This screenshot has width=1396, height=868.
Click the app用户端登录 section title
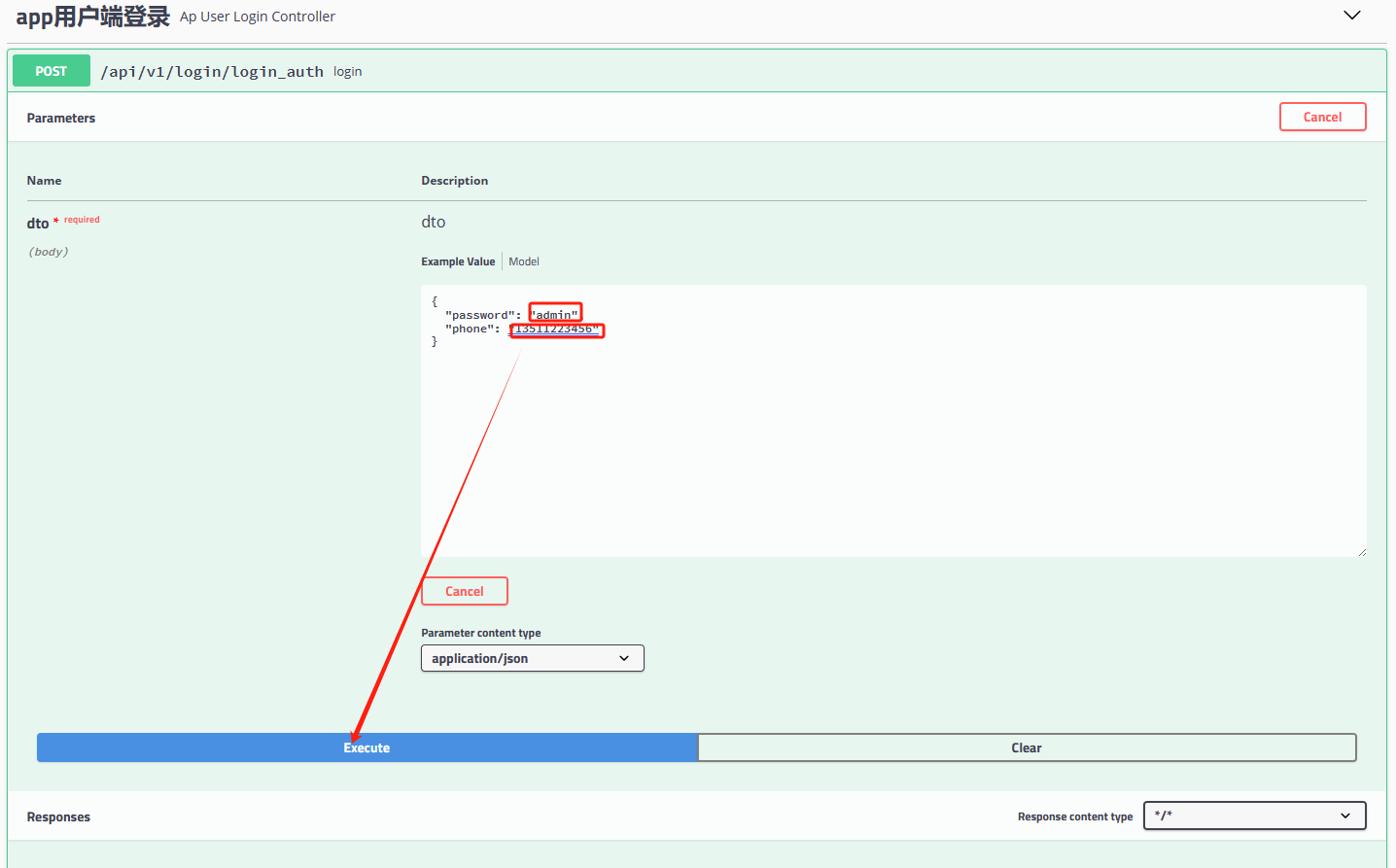point(92,17)
